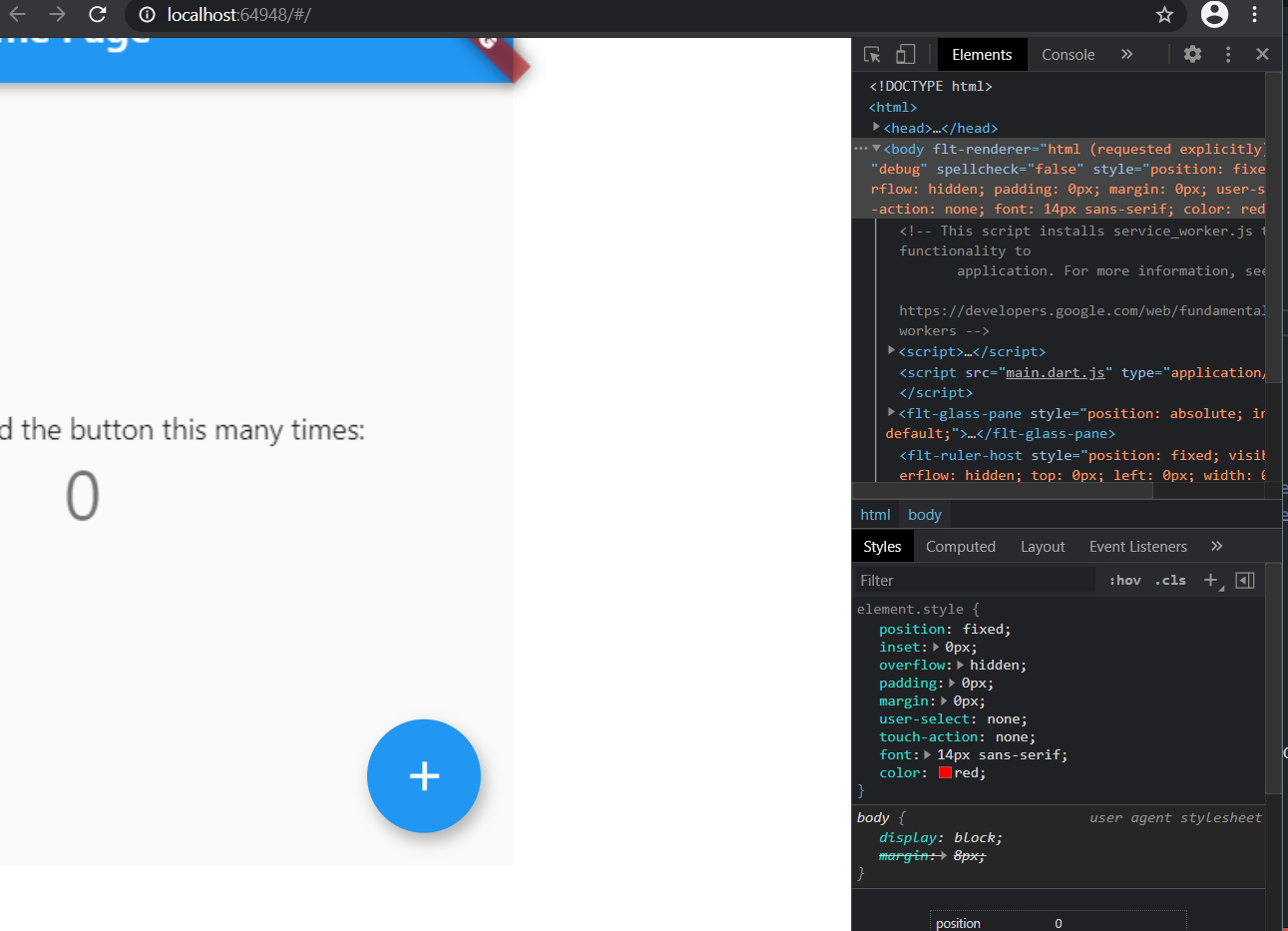Open the Chrome profile avatar
Image resolution: width=1288 pixels, height=931 pixels.
click(x=1214, y=16)
